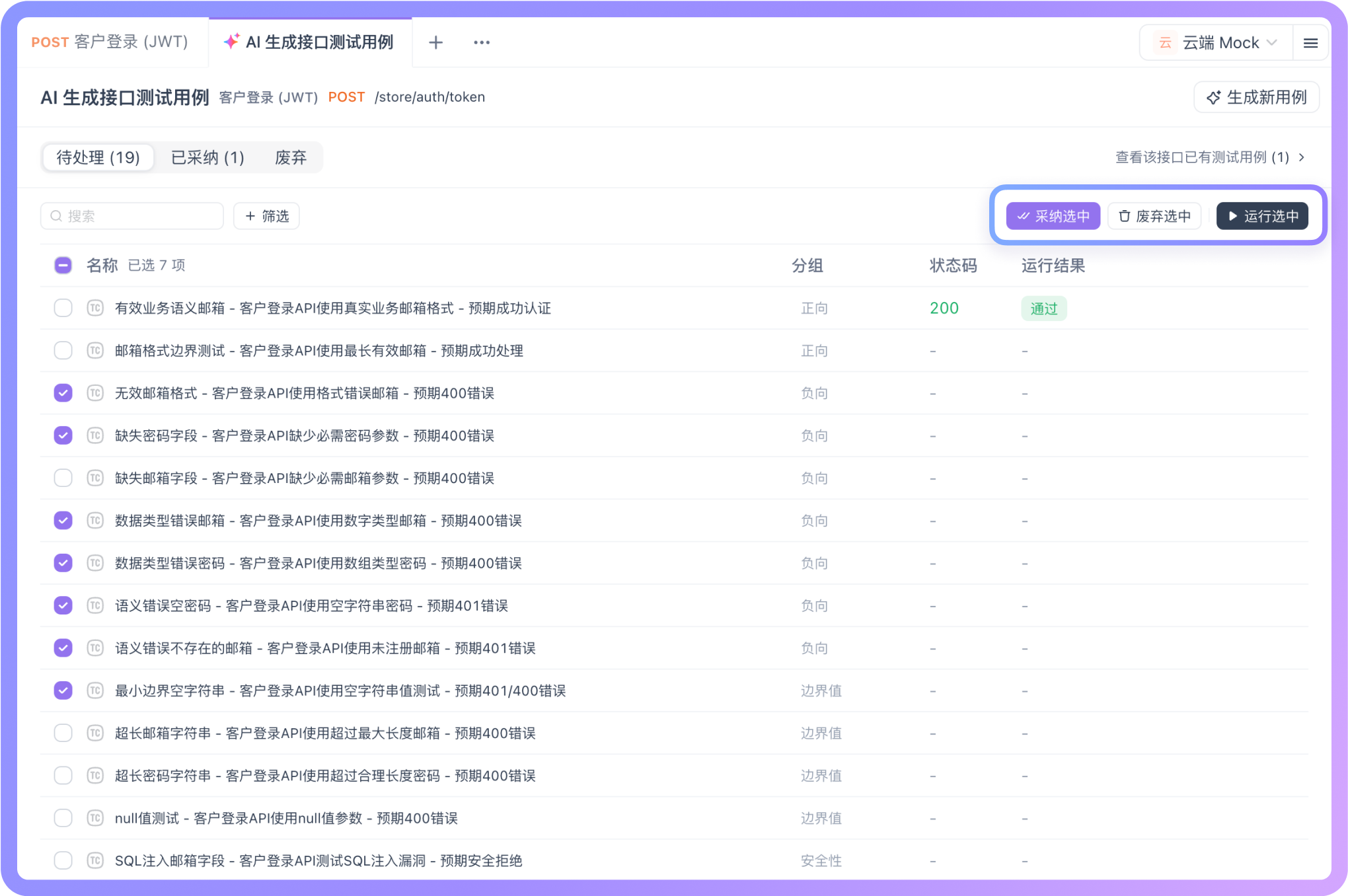
Task: Click the TC icon on SQL注入邮箱字段 row
Action: point(95,860)
